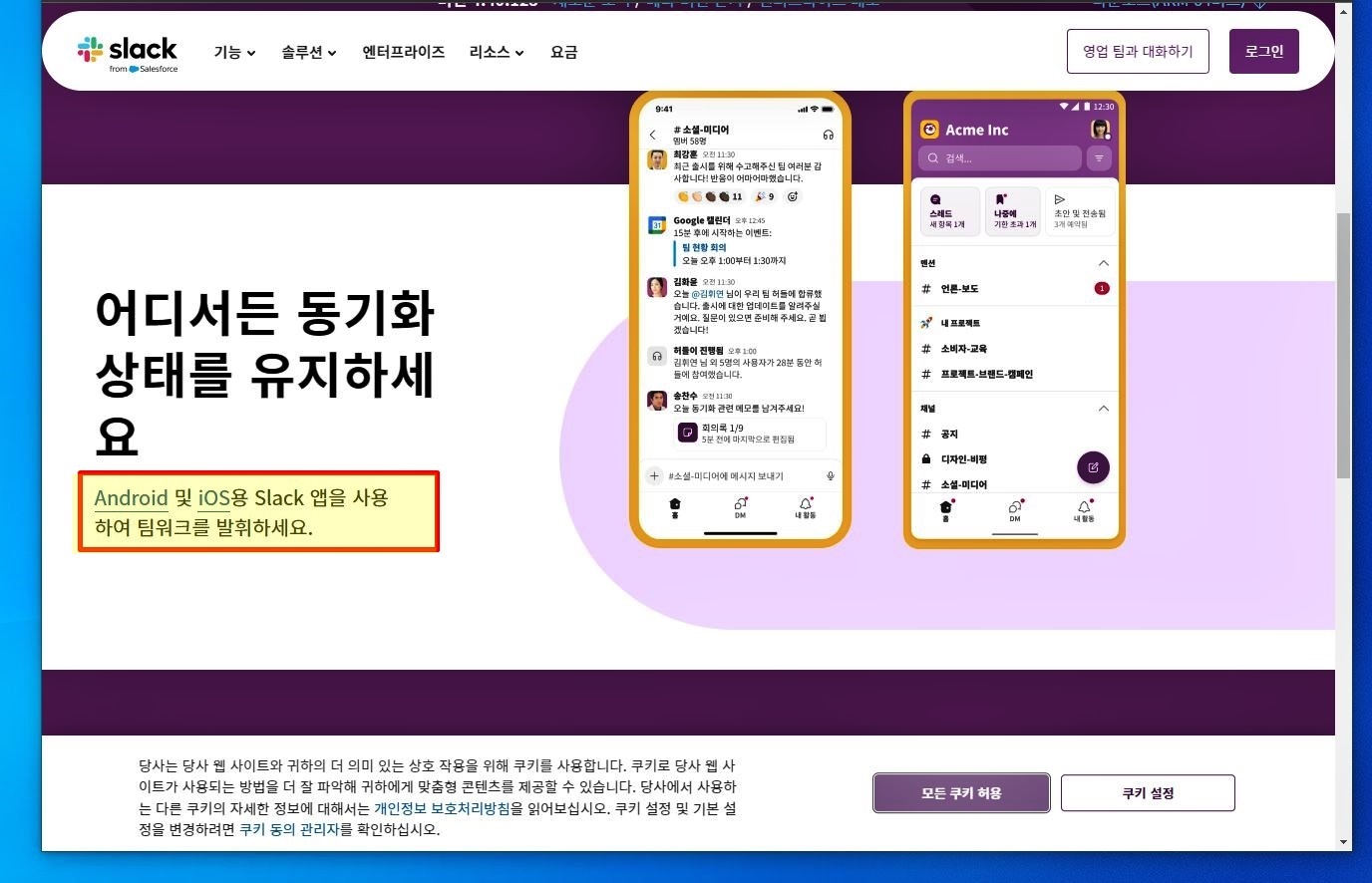This screenshot has width=1372, height=883.
Task: Open the 쿠키 동의 관리자 link
Action: (x=289, y=829)
